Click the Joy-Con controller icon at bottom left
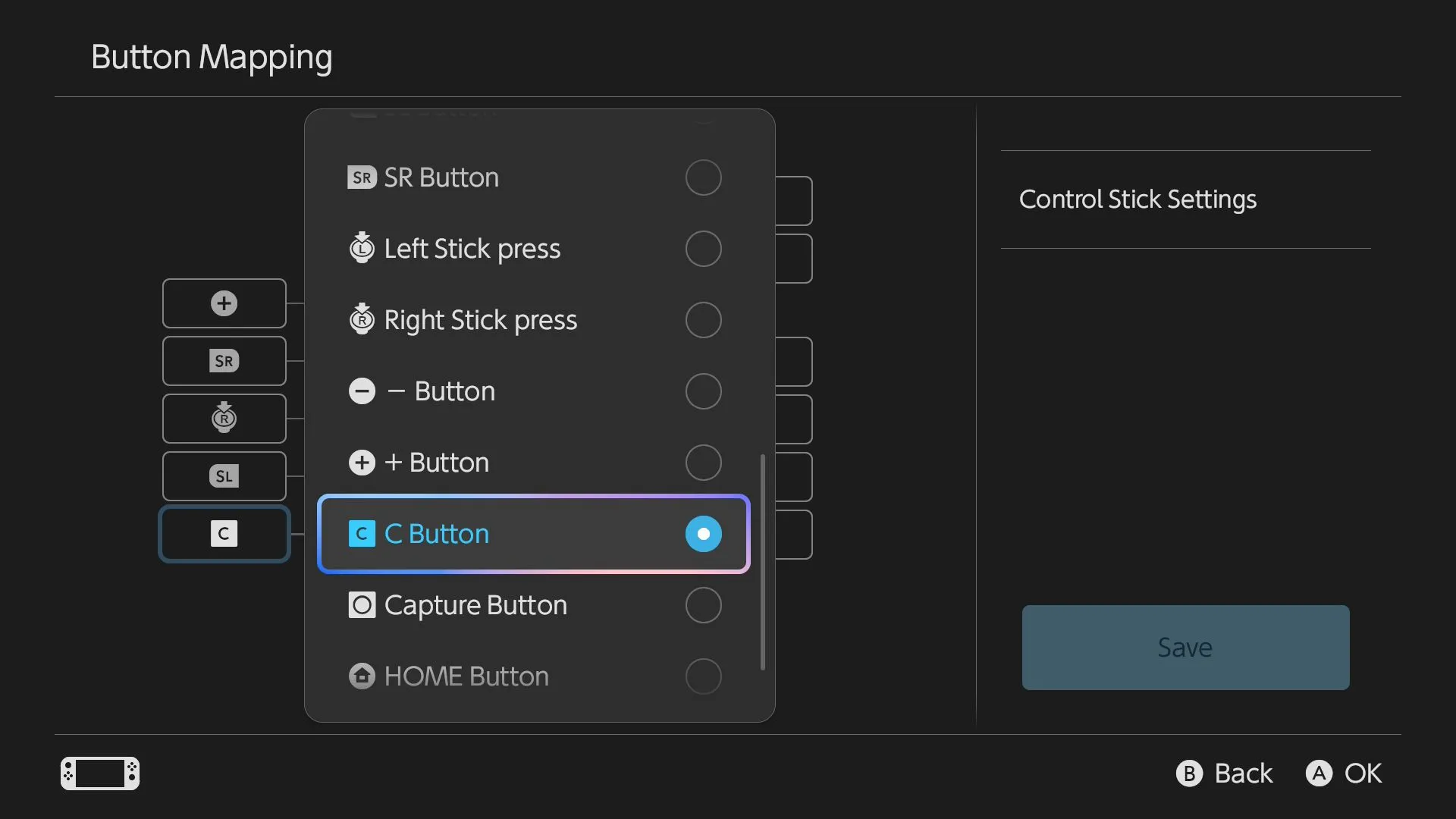The image size is (1456, 819). (100, 773)
